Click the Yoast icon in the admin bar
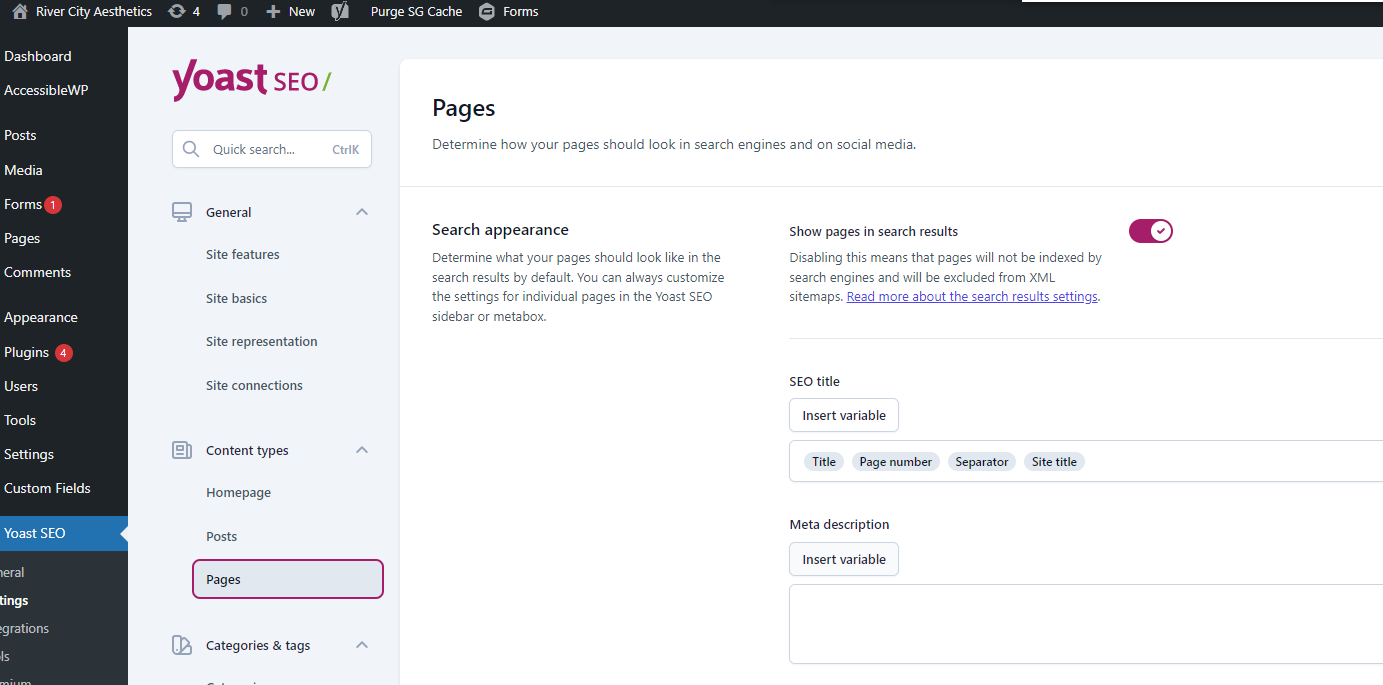 pyautogui.click(x=341, y=12)
